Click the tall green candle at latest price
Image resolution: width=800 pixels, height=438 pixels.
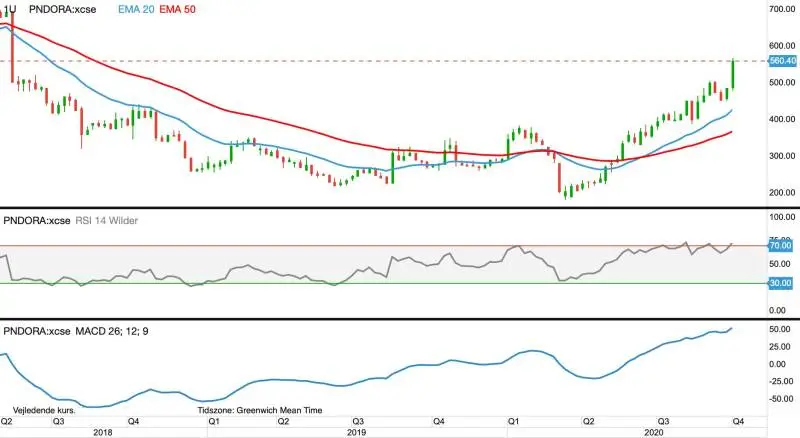click(733, 74)
